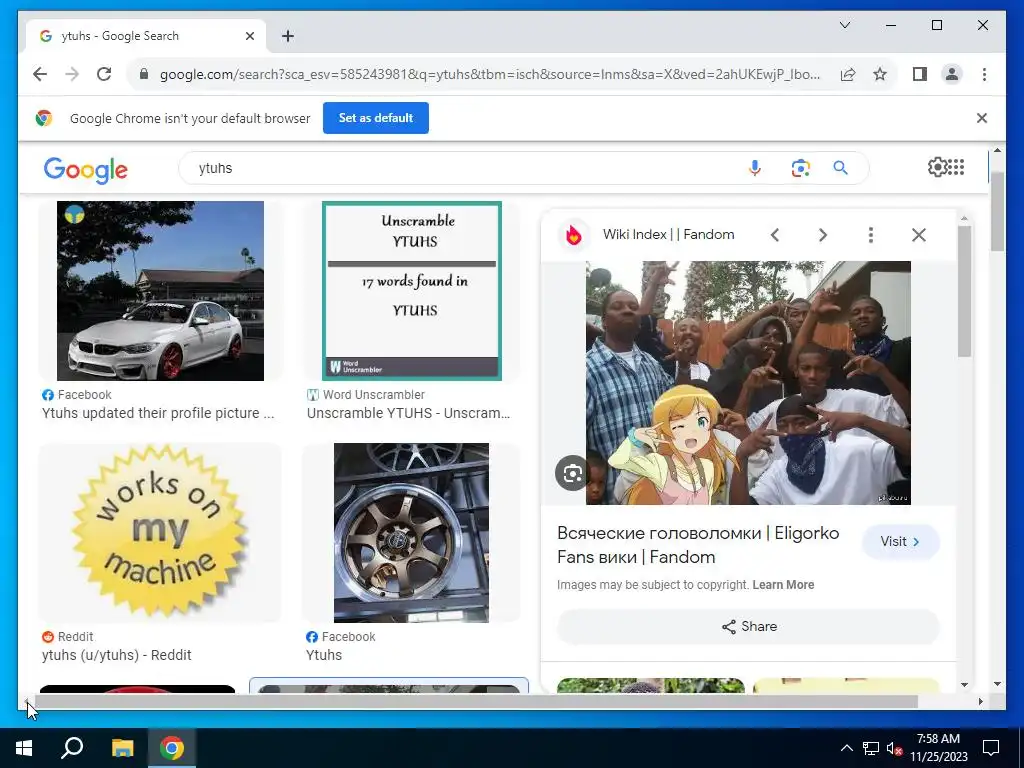Go back to the previous page
This screenshot has height=768, width=1024.
coord(40,74)
